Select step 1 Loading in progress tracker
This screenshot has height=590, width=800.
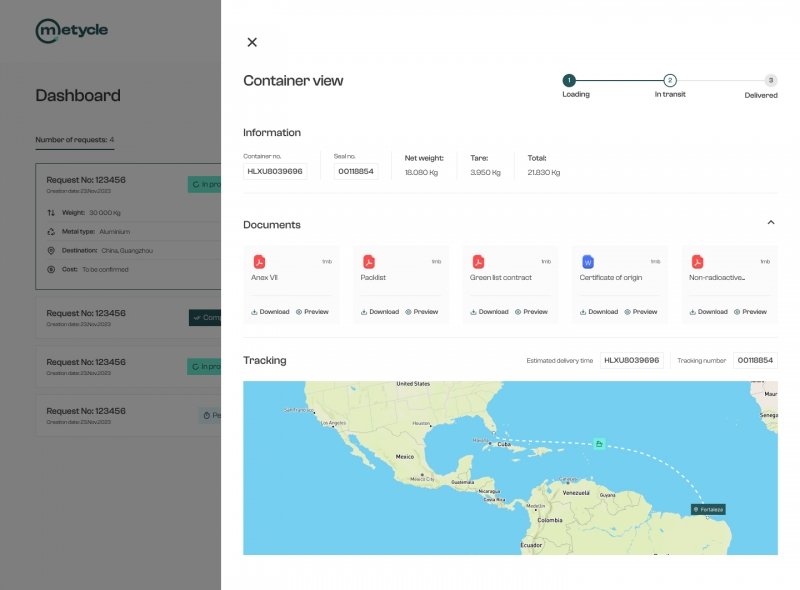569,80
